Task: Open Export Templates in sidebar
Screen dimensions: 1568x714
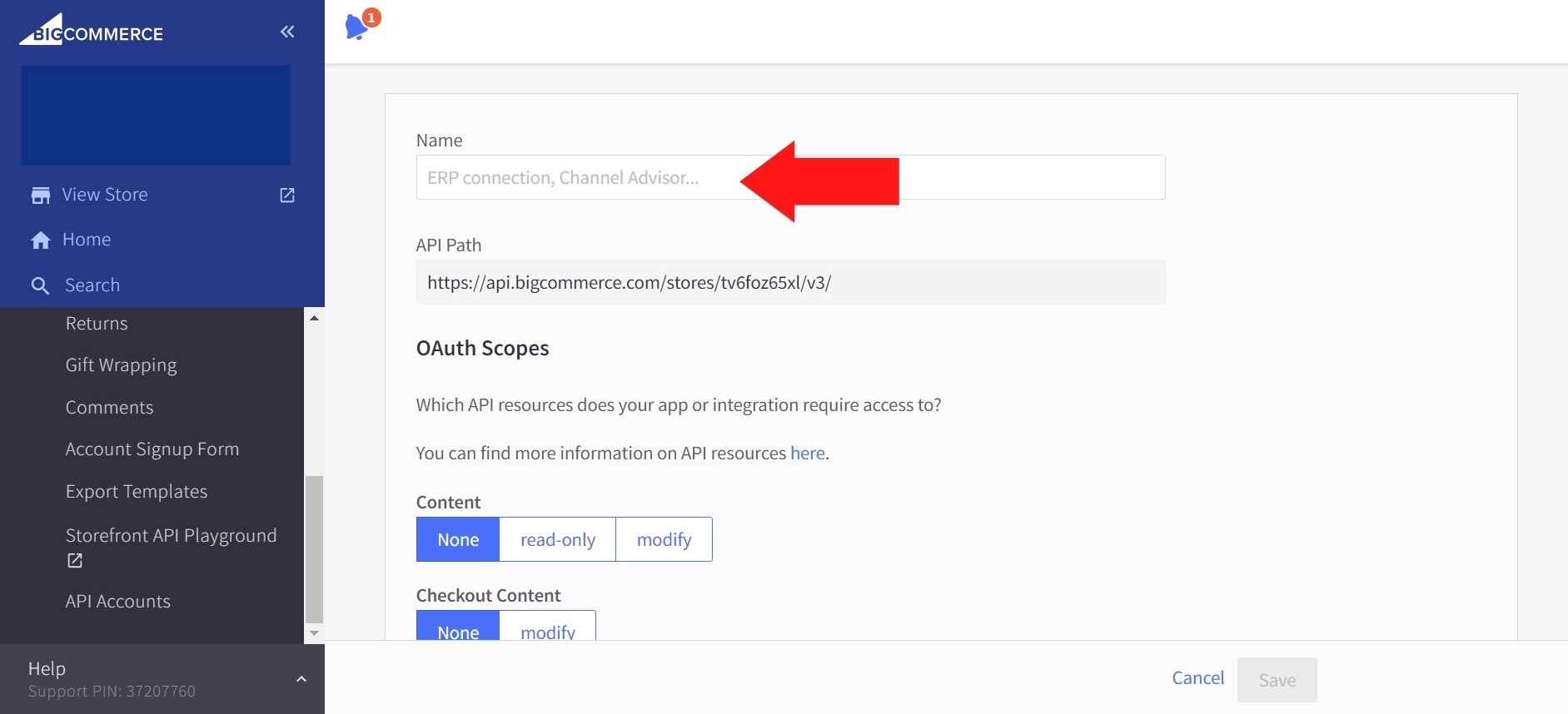Action: pos(137,492)
